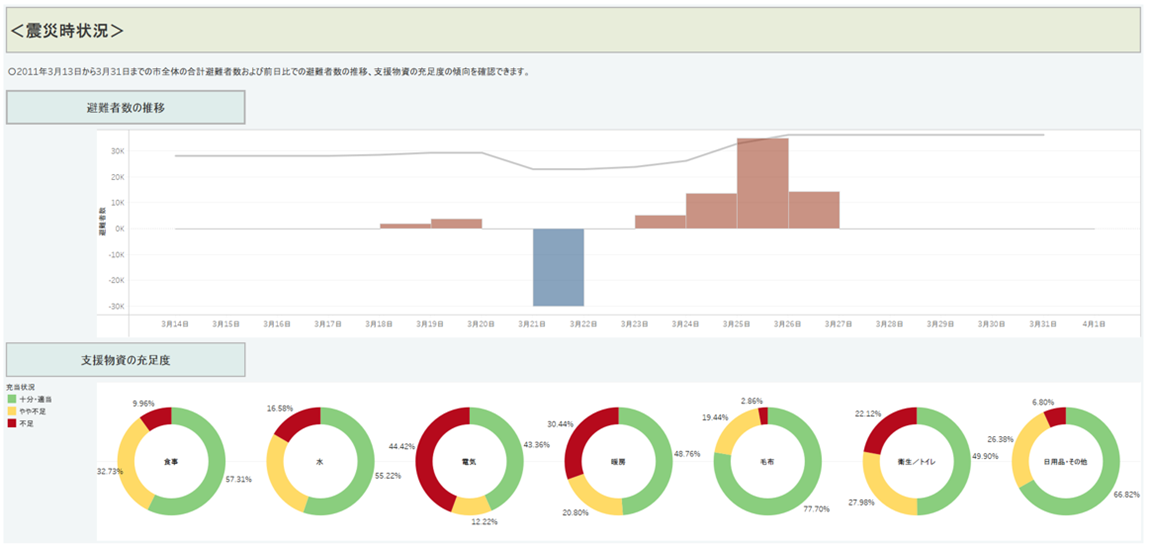The image size is (1149, 547).
Task: Click the brown bar starting at 3月26日
Action: tap(813, 210)
